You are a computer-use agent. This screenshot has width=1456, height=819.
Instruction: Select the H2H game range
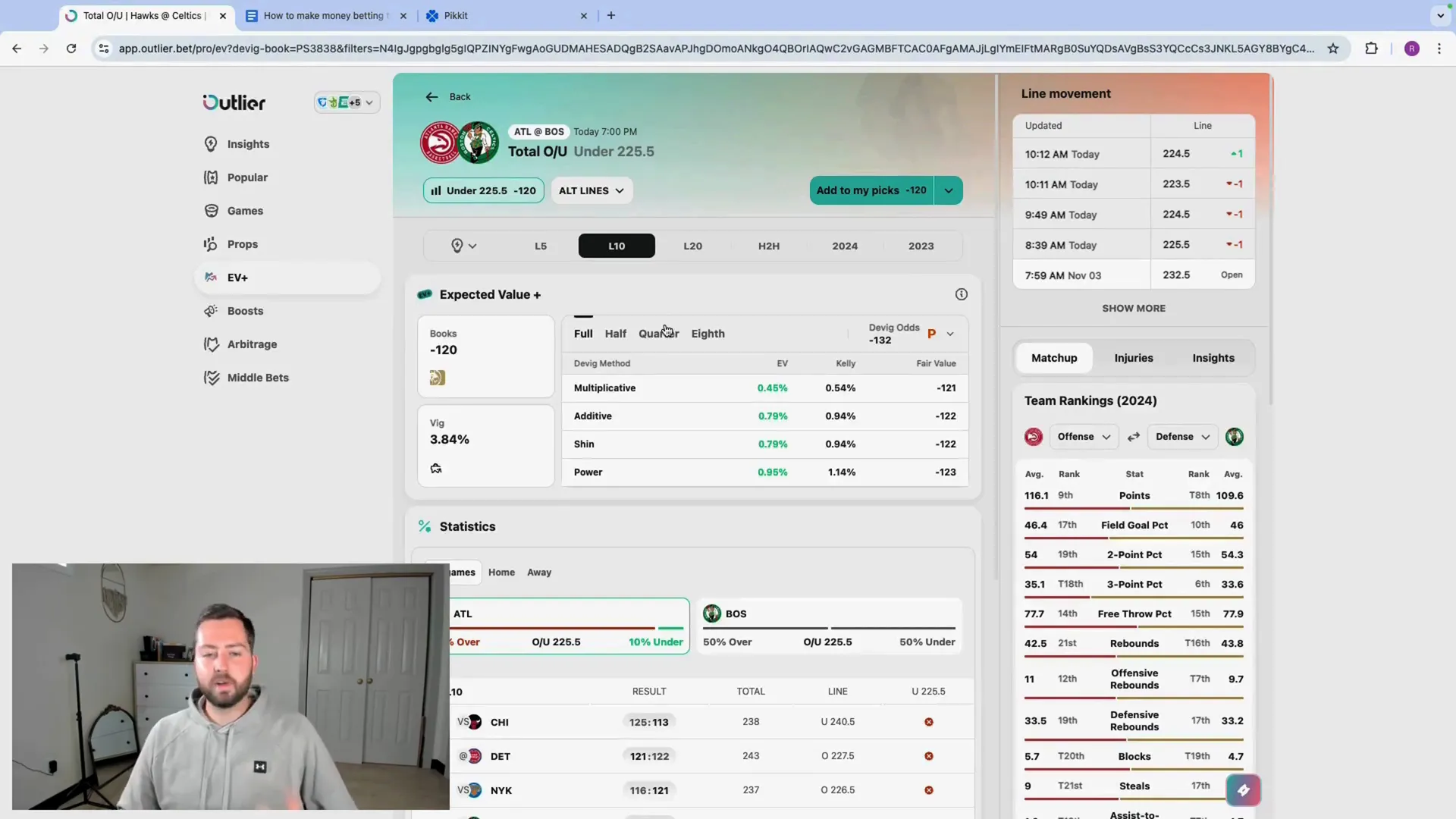769,246
